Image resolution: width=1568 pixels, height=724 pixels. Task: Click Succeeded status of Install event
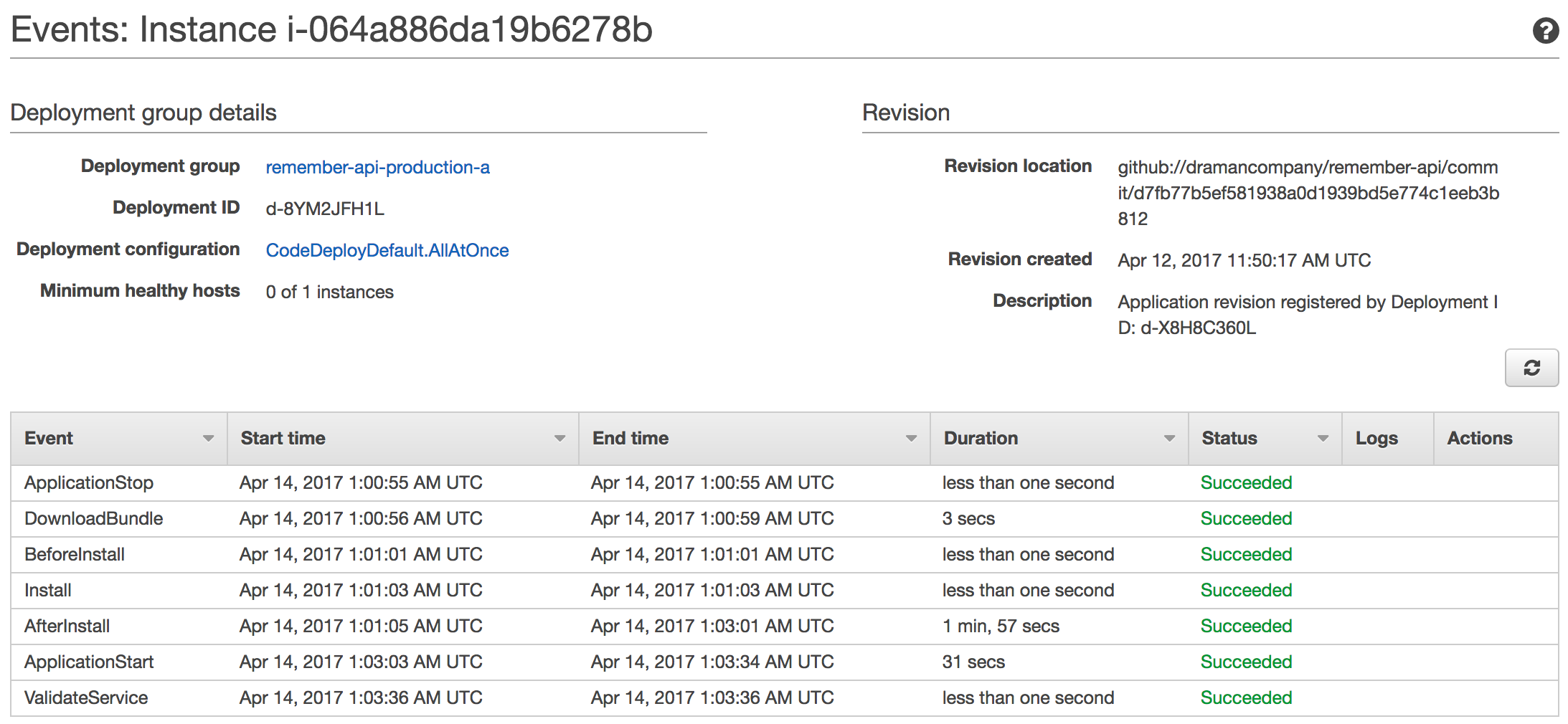tap(1246, 590)
